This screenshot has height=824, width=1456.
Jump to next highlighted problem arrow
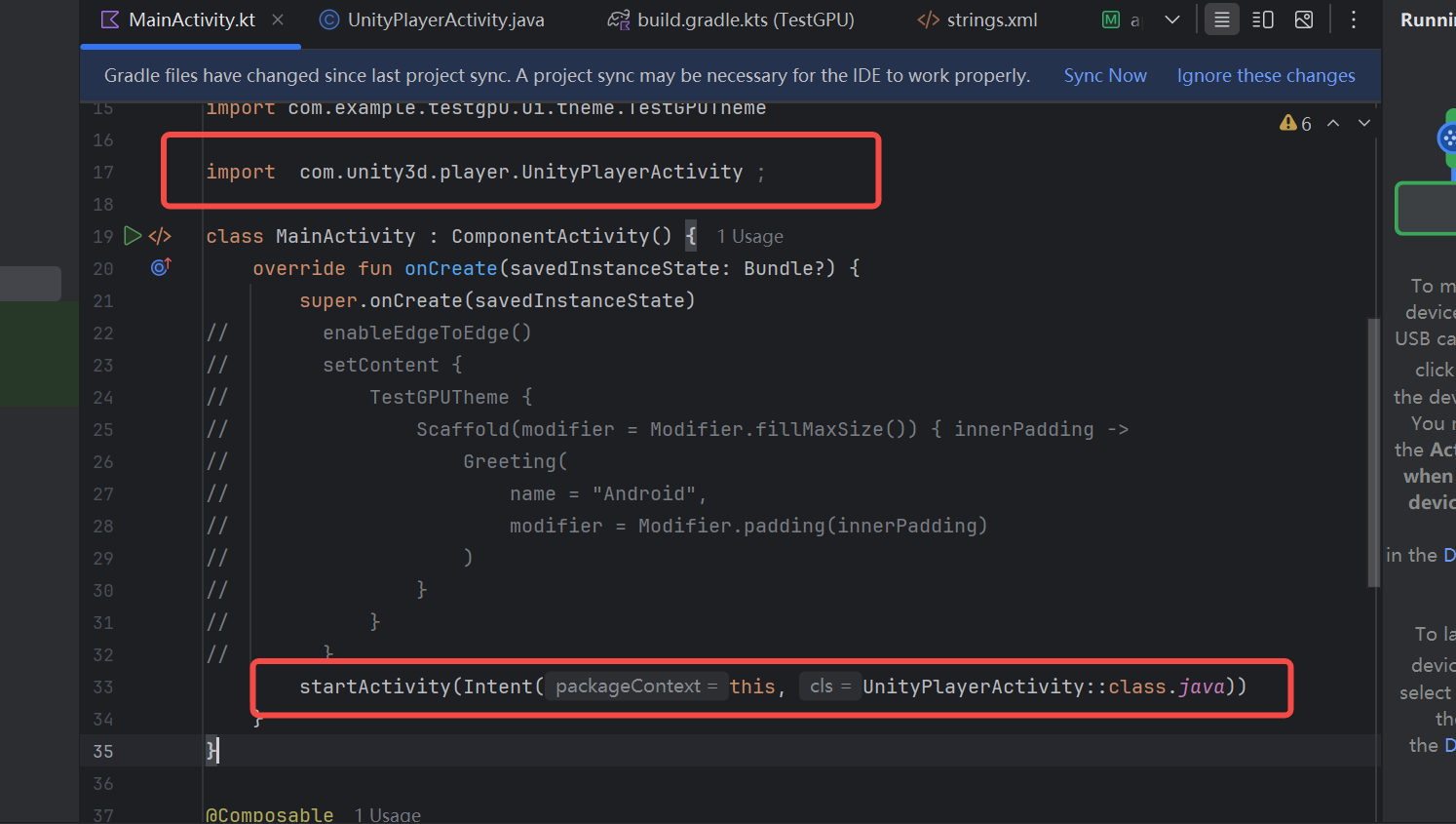click(x=1364, y=123)
